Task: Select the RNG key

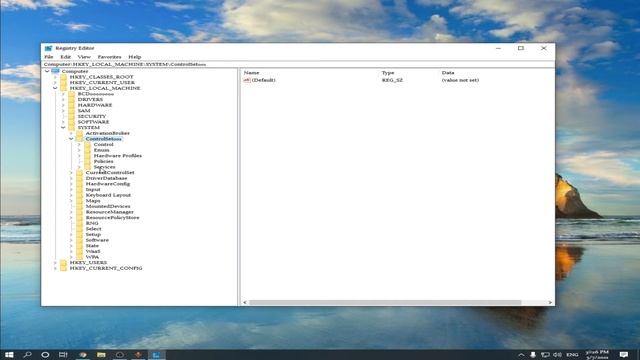Action: 92,223
